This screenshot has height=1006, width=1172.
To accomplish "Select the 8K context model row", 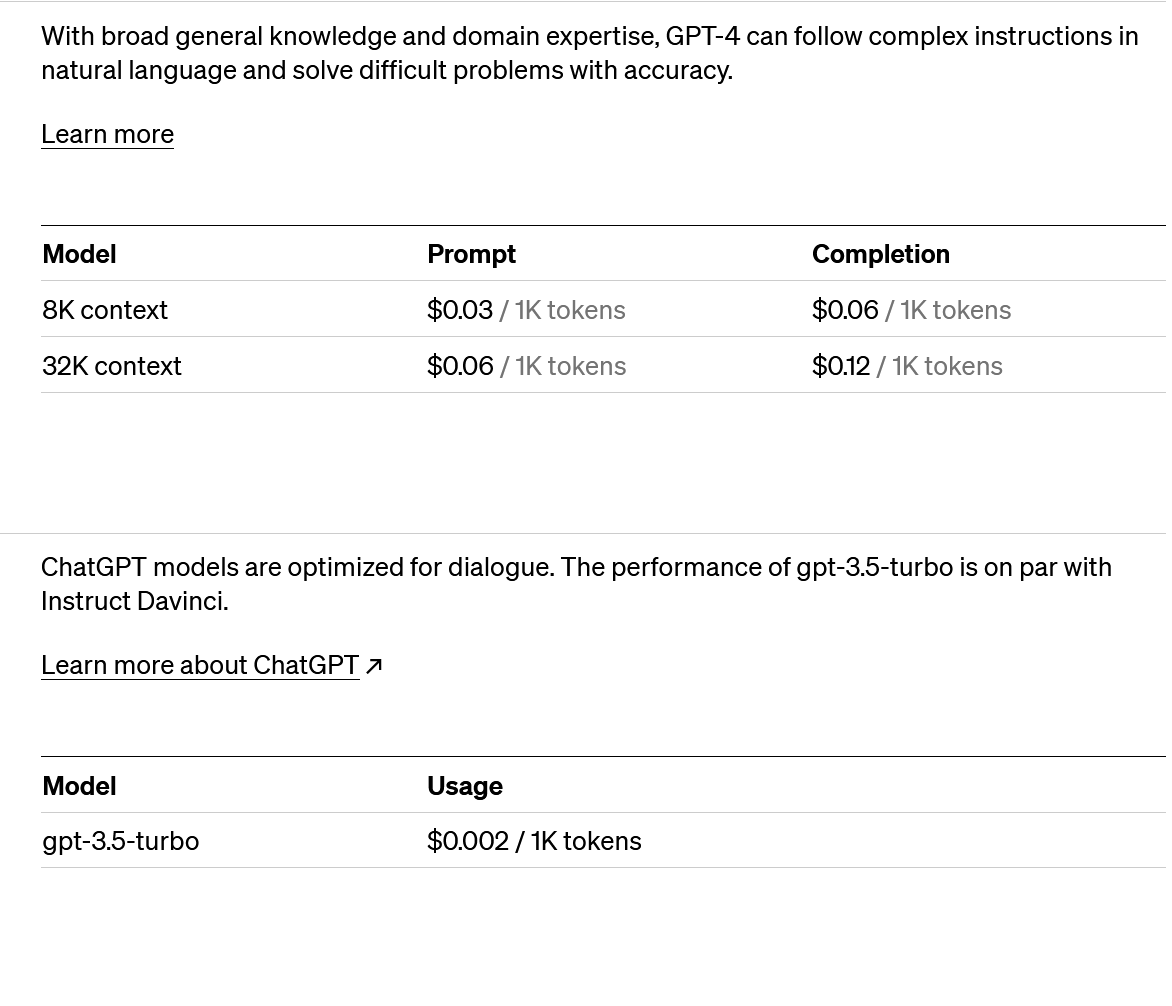I will pos(603,309).
